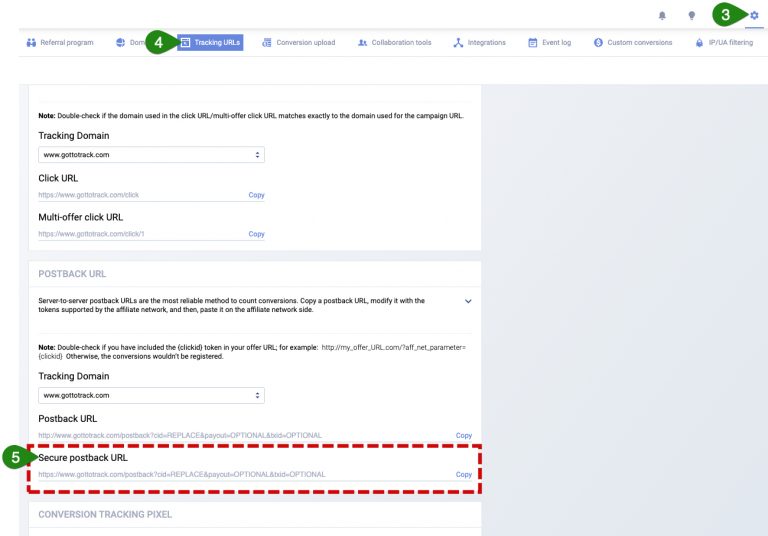Open the notifications bell icon

point(662,16)
